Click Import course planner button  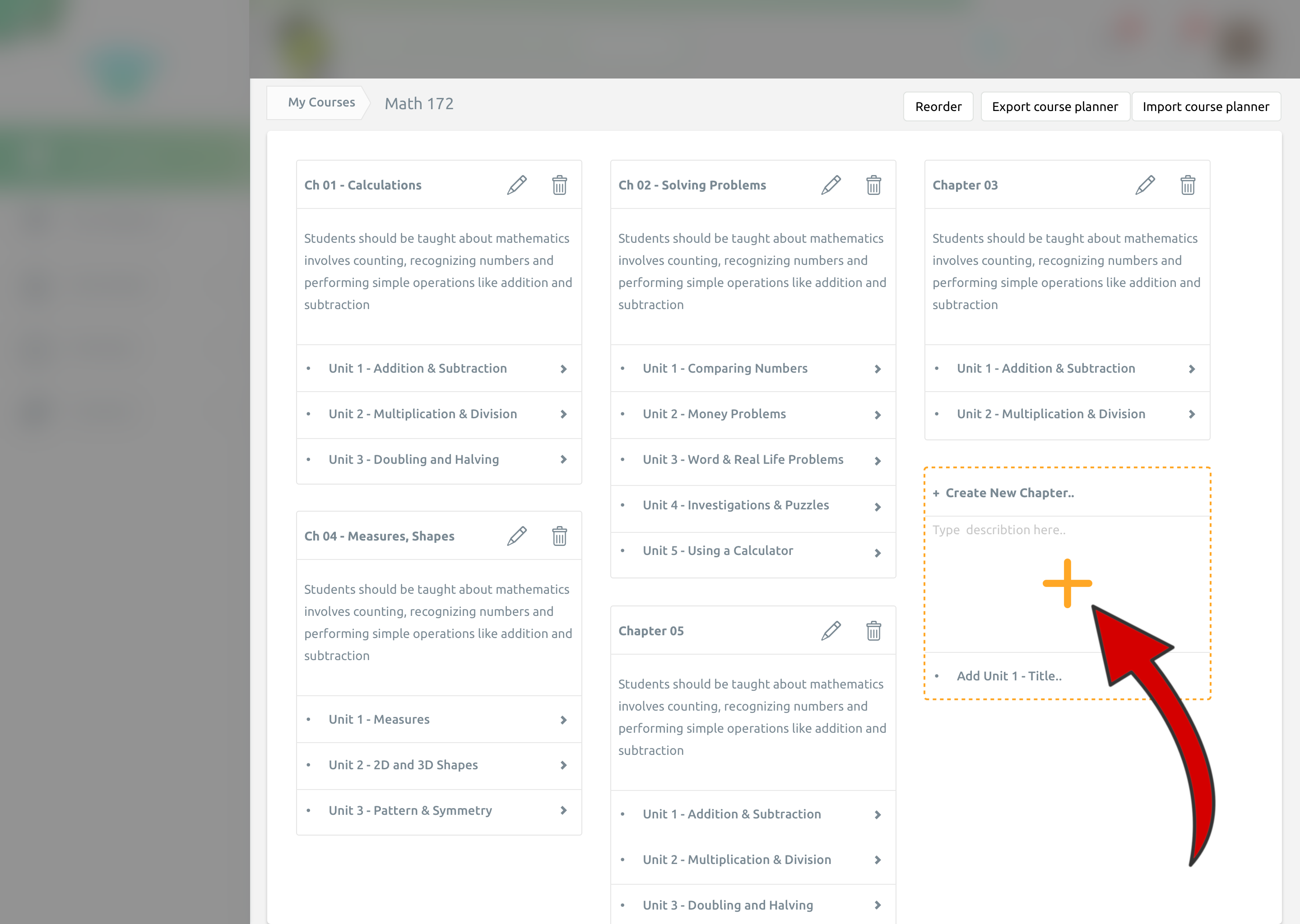(1205, 106)
